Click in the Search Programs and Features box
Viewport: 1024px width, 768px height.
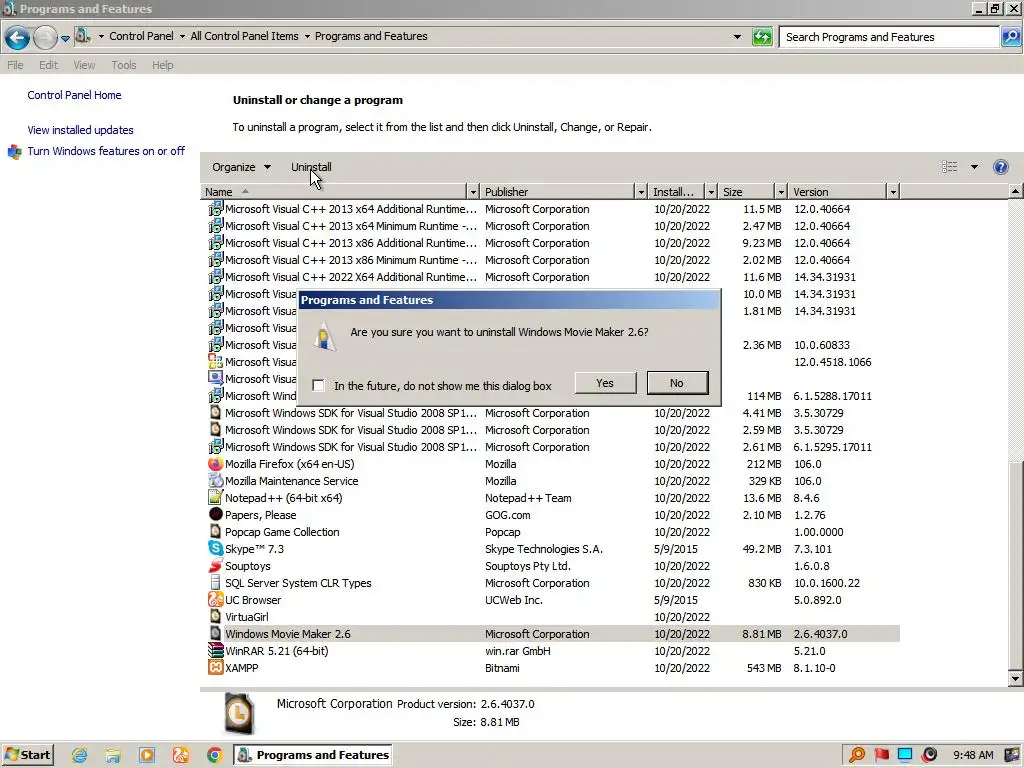tap(888, 37)
